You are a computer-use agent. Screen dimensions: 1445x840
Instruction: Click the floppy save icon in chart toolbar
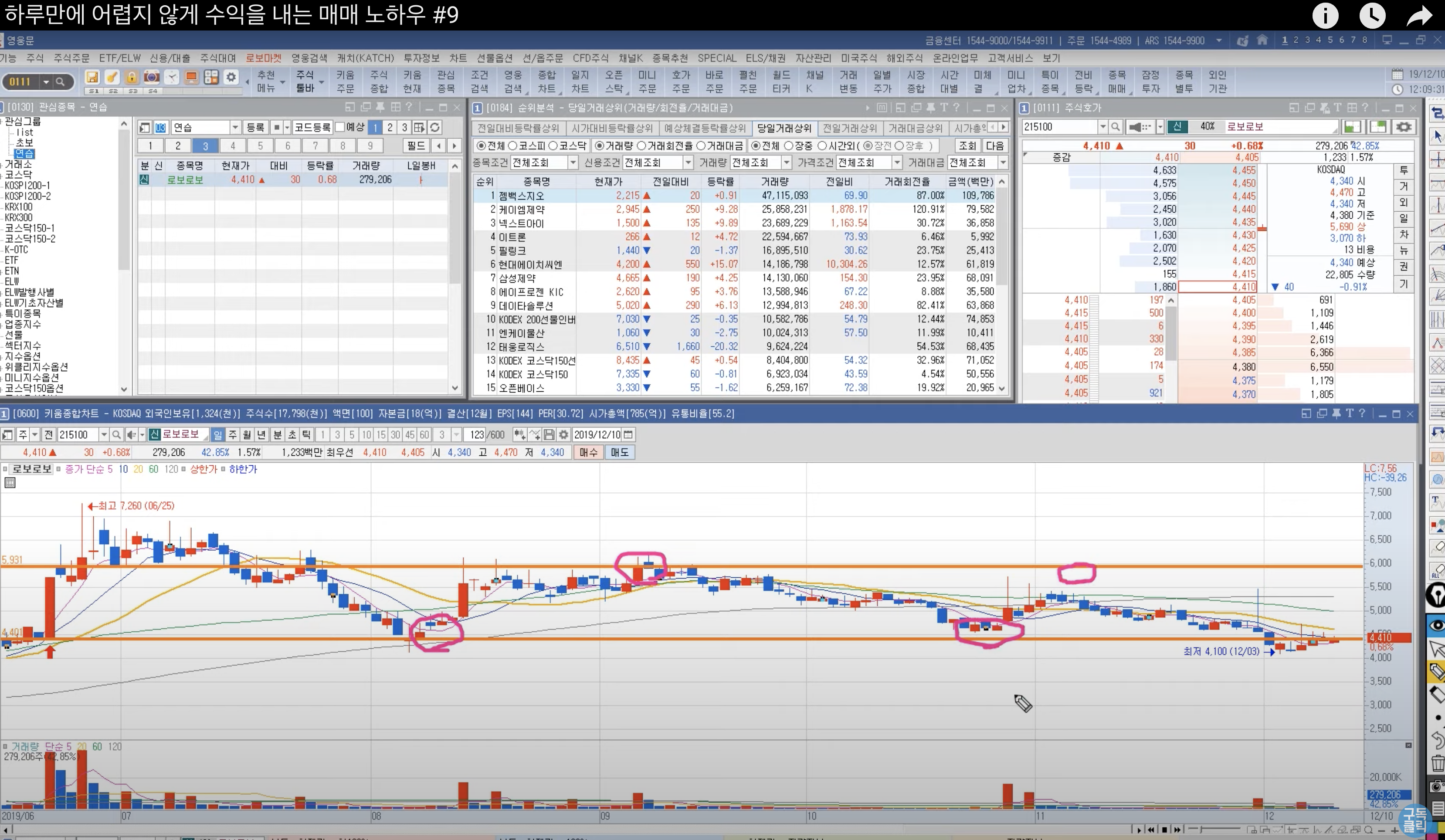pos(549,435)
